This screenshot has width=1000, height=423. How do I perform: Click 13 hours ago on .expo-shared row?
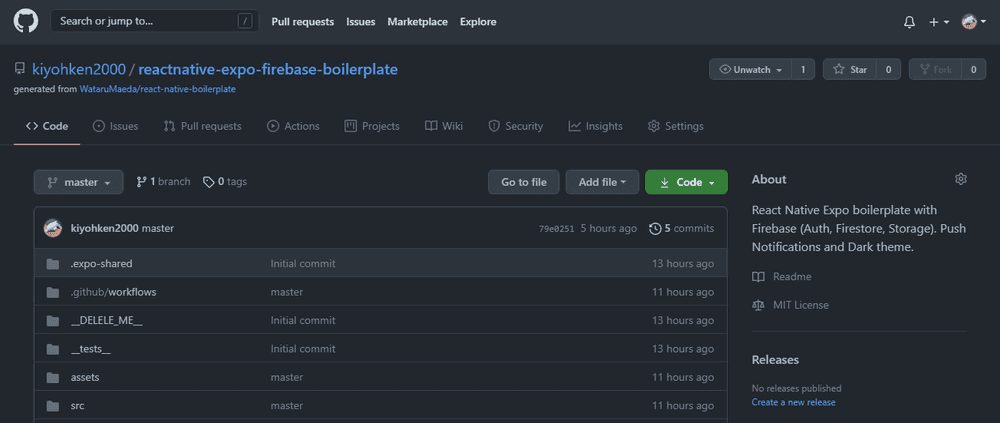coord(683,263)
